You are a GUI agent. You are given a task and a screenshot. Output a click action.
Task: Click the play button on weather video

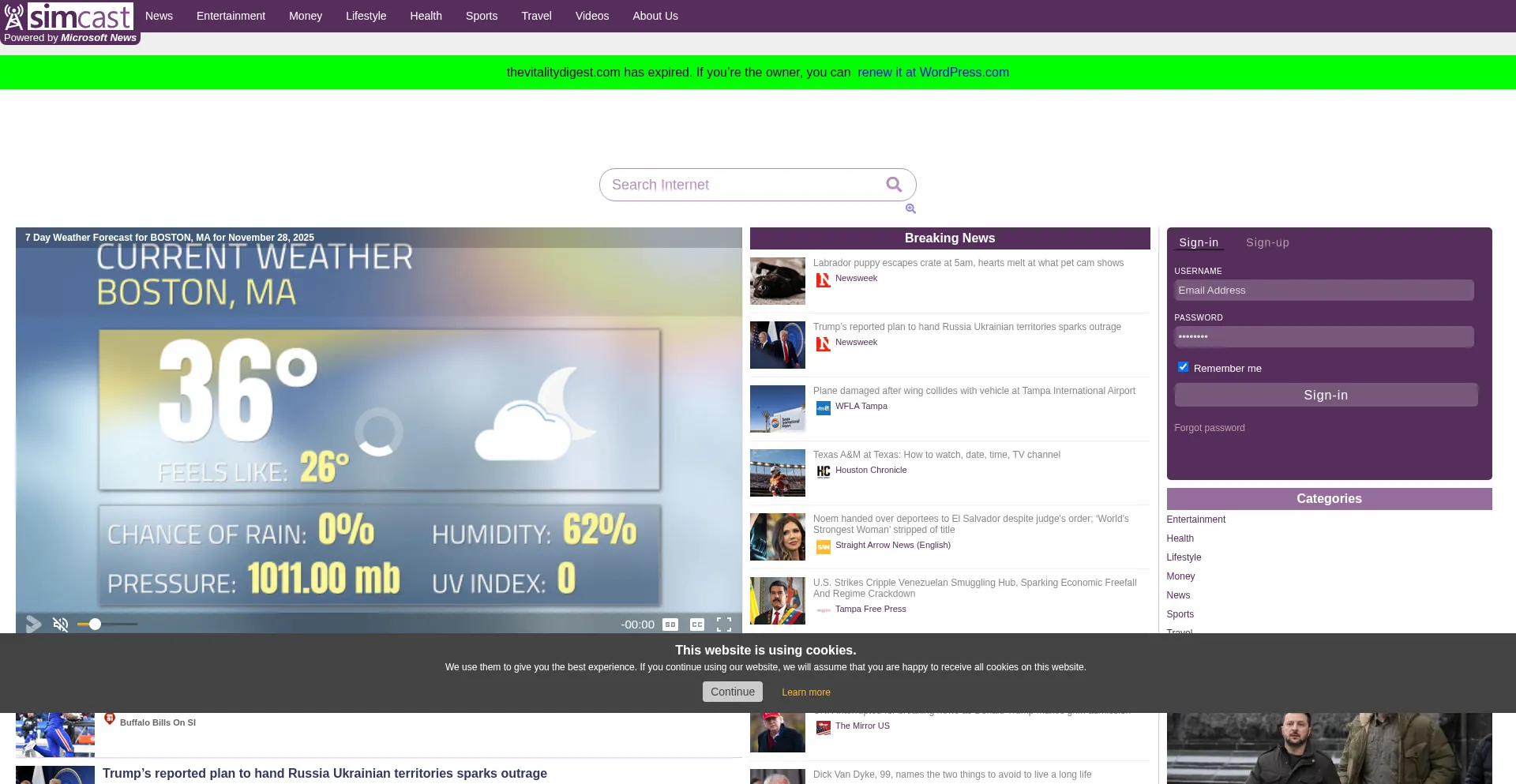[33, 625]
